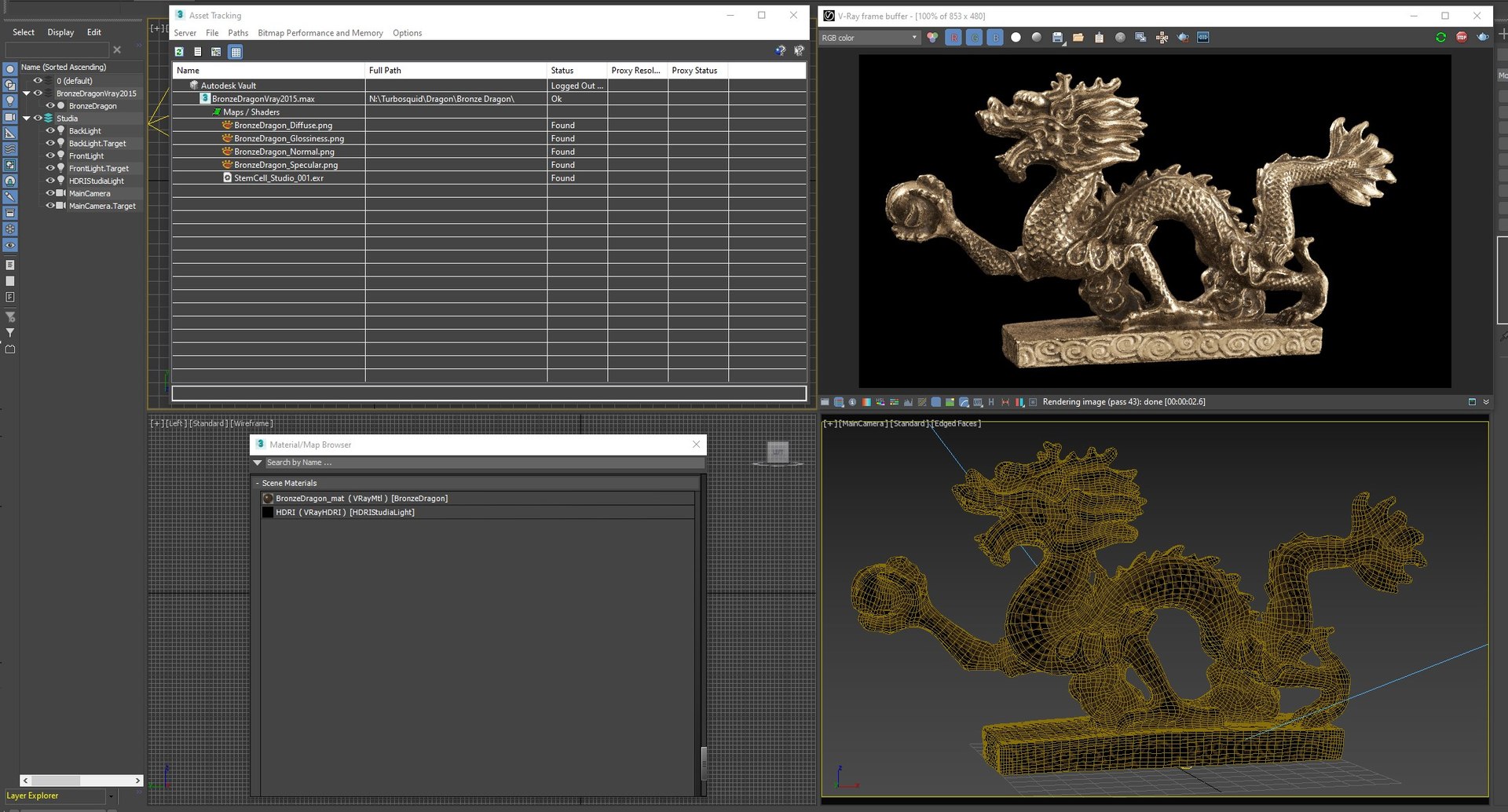Screen dimensions: 1508x812
Task: Open the Server menu in Asset Tracking
Action: [x=185, y=33]
